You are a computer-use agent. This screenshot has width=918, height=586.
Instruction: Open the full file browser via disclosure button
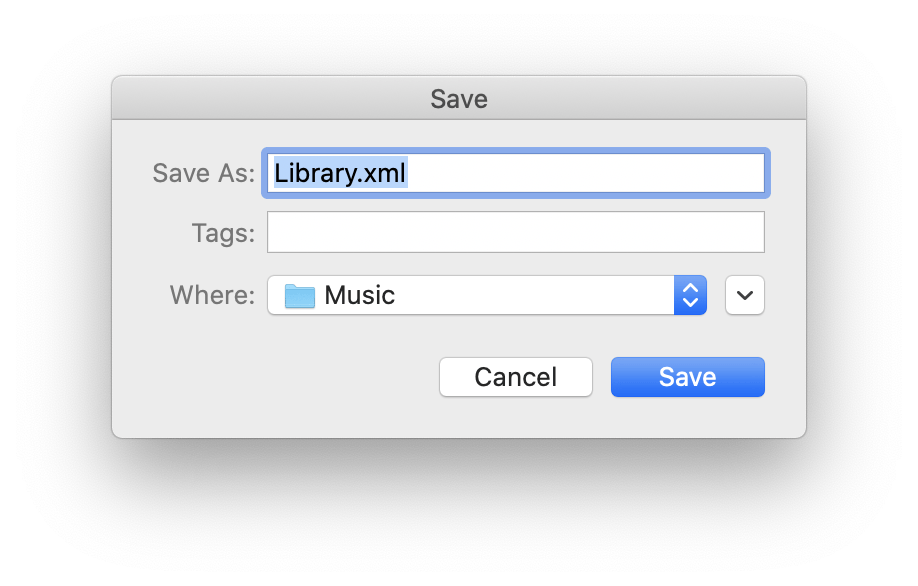click(x=744, y=295)
